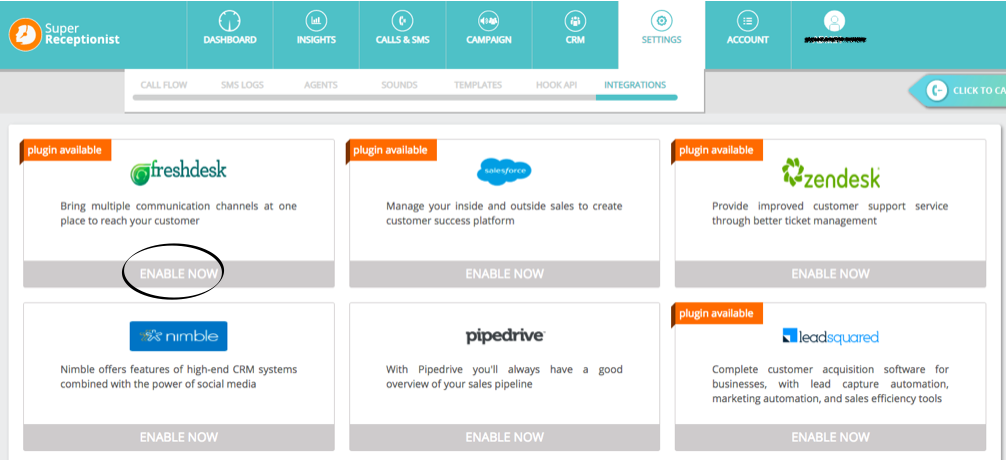The image size is (1006, 466).
Task: Click the LeadSquared logo
Action: pos(831,336)
